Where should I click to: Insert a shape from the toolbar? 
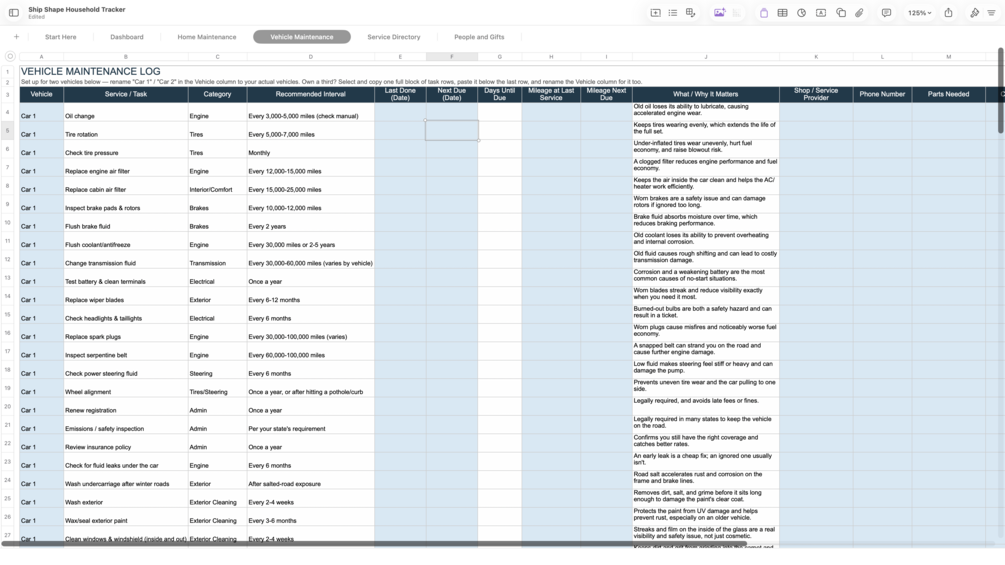click(x=841, y=13)
